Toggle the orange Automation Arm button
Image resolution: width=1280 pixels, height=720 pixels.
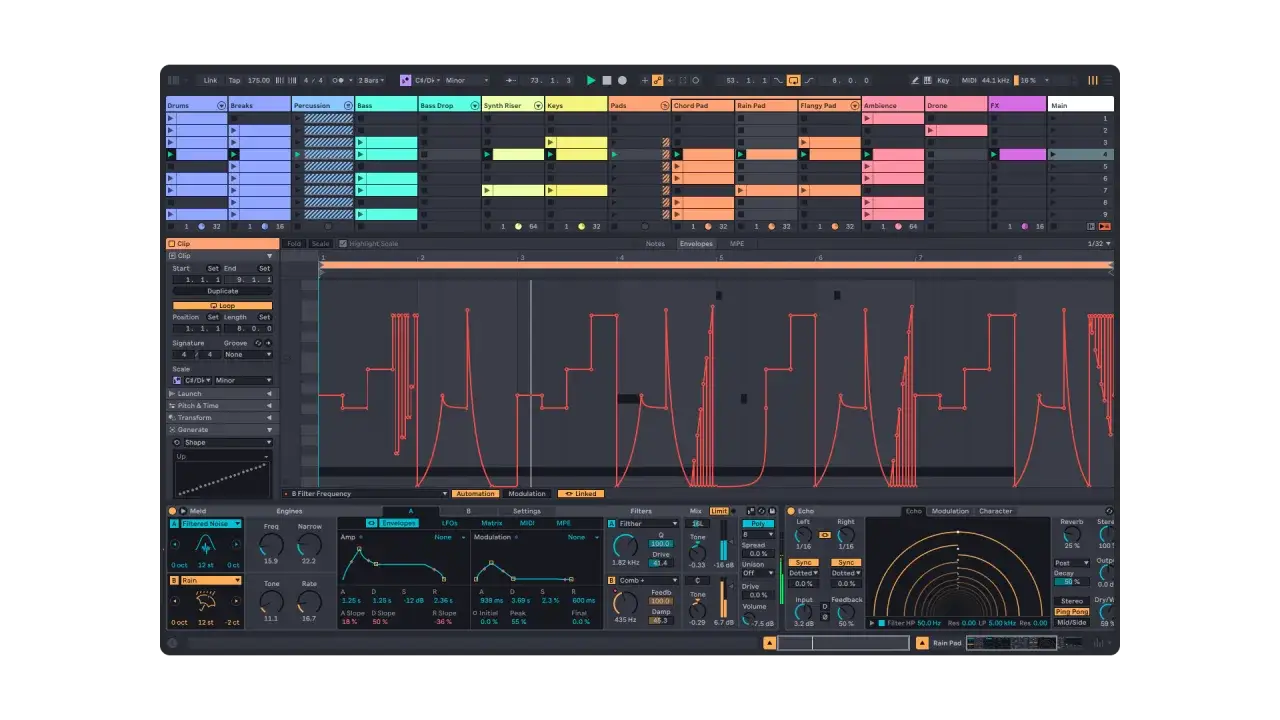click(x=658, y=80)
